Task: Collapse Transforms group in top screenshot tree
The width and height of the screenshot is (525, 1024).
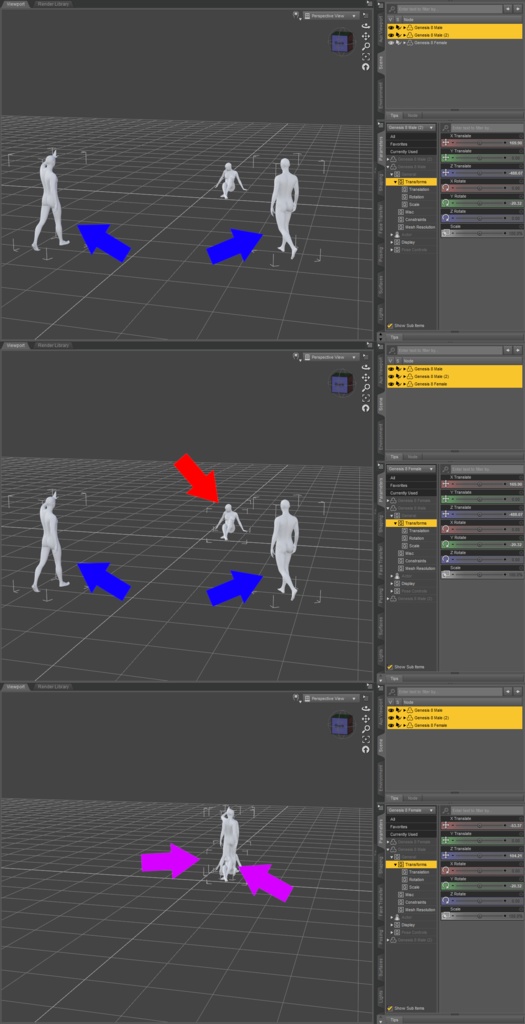Action: (396, 182)
